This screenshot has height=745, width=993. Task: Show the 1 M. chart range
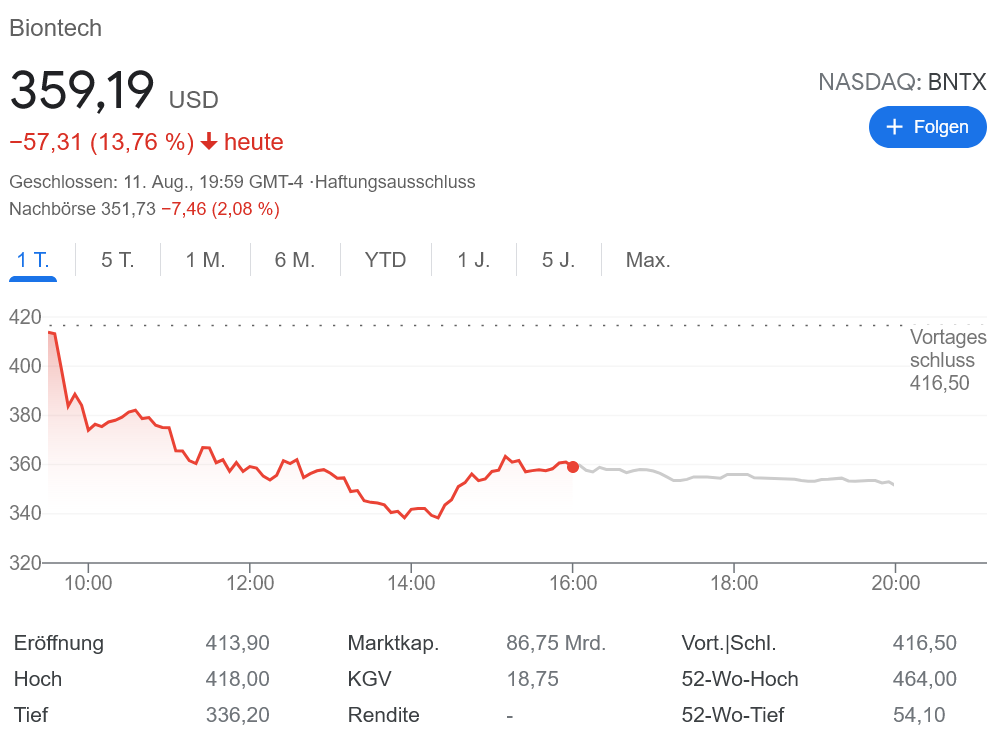(x=205, y=260)
